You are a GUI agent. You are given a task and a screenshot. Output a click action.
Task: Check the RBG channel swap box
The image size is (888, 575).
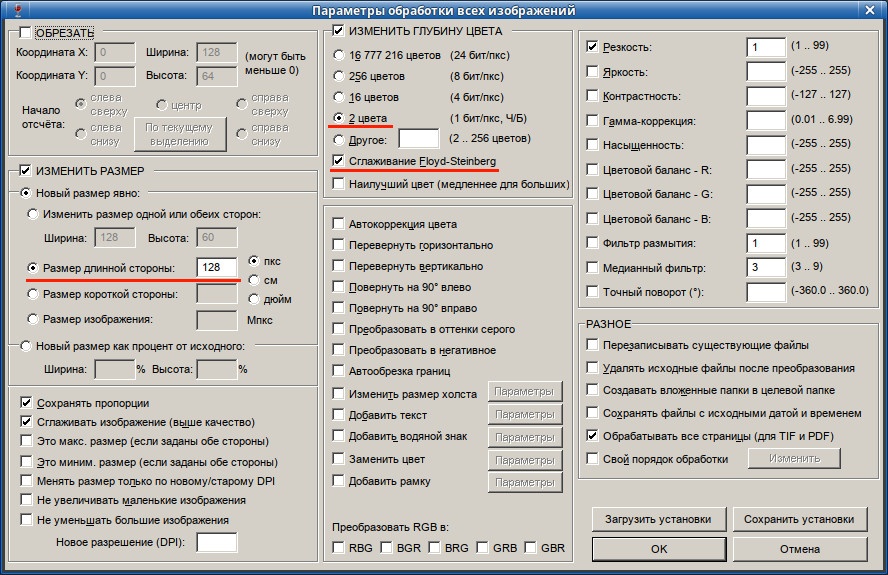(338, 548)
